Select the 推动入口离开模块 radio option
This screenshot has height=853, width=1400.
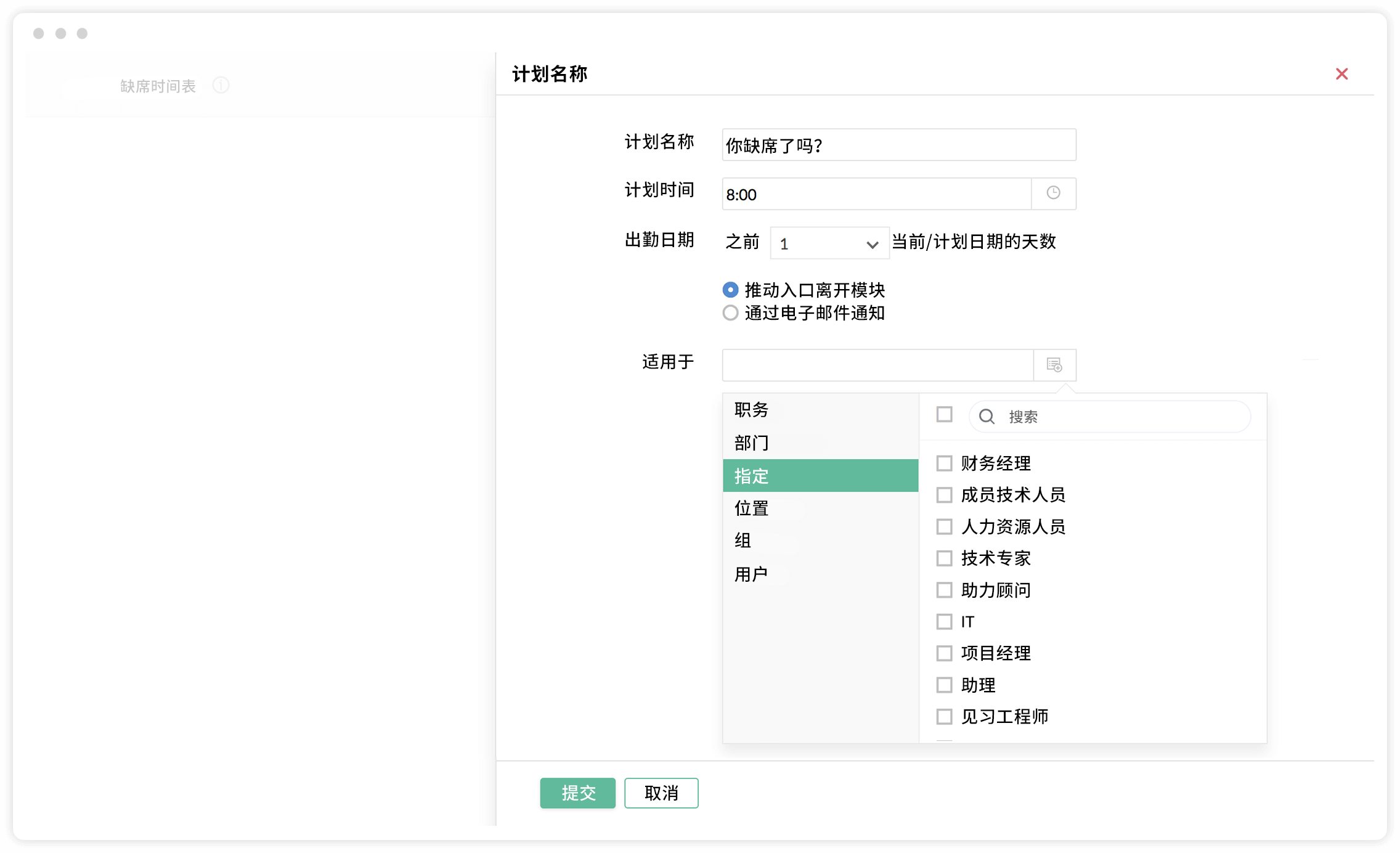(x=730, y=290)
